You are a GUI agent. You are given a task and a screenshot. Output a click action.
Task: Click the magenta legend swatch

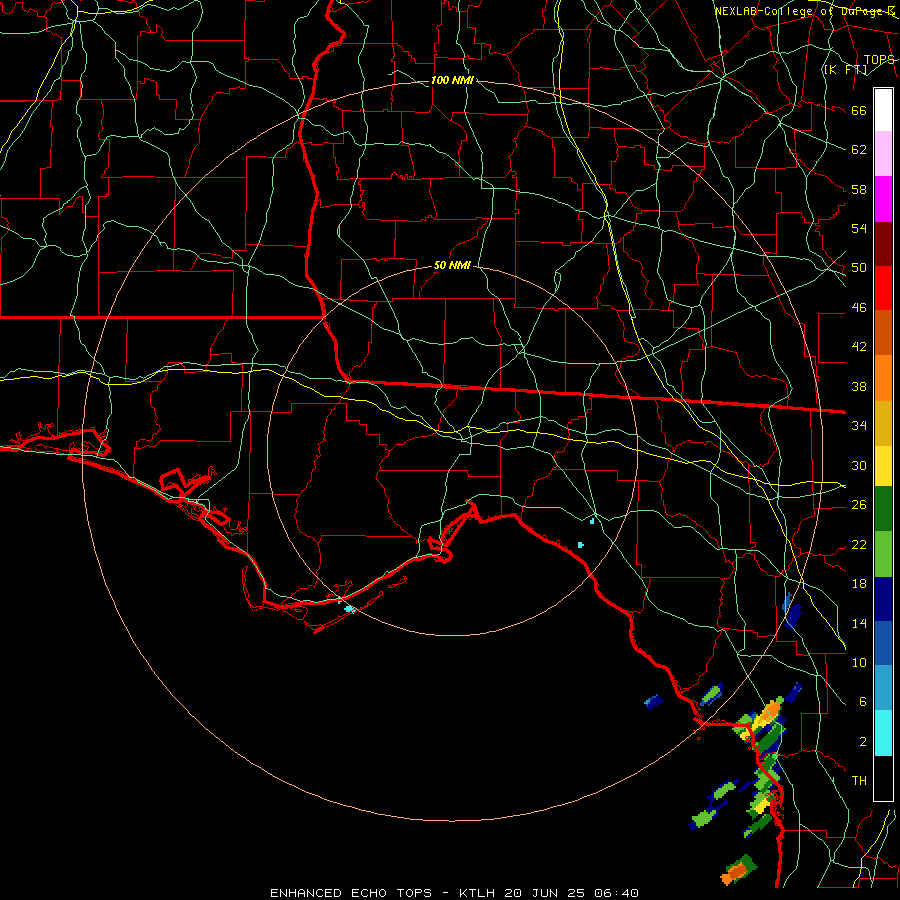coord(883,199)
